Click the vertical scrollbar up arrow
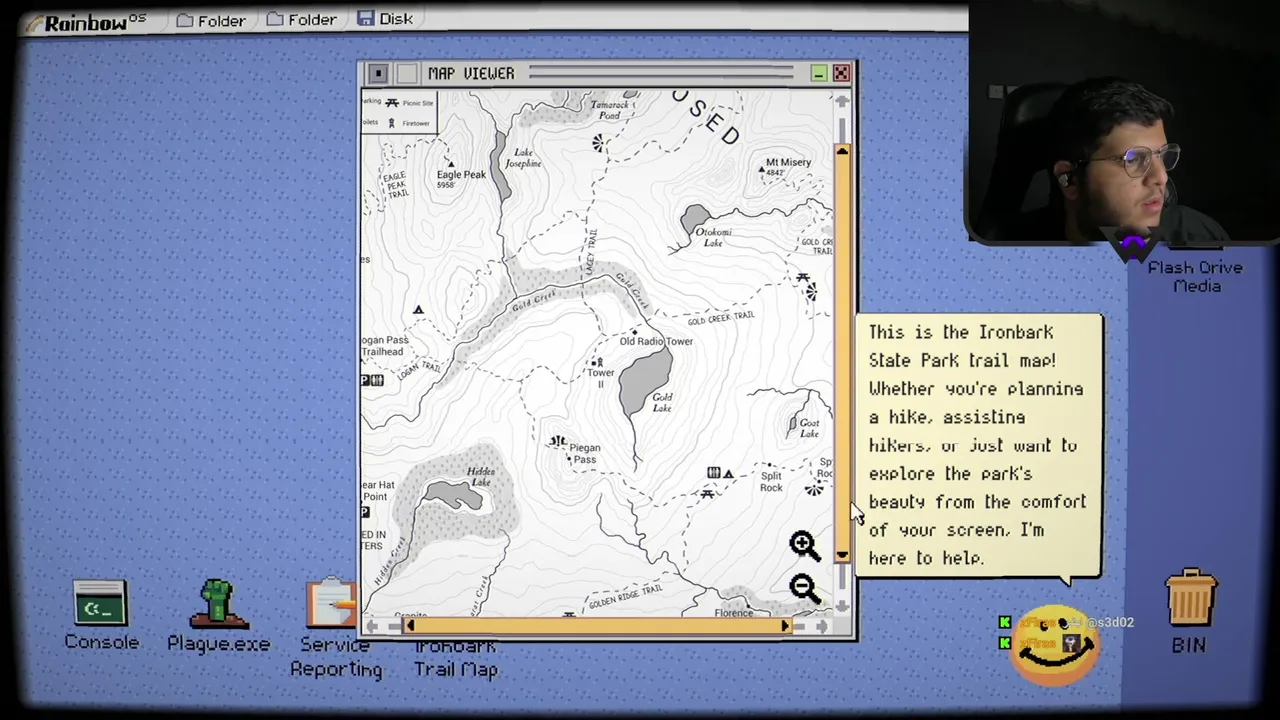 coord(842,101)
